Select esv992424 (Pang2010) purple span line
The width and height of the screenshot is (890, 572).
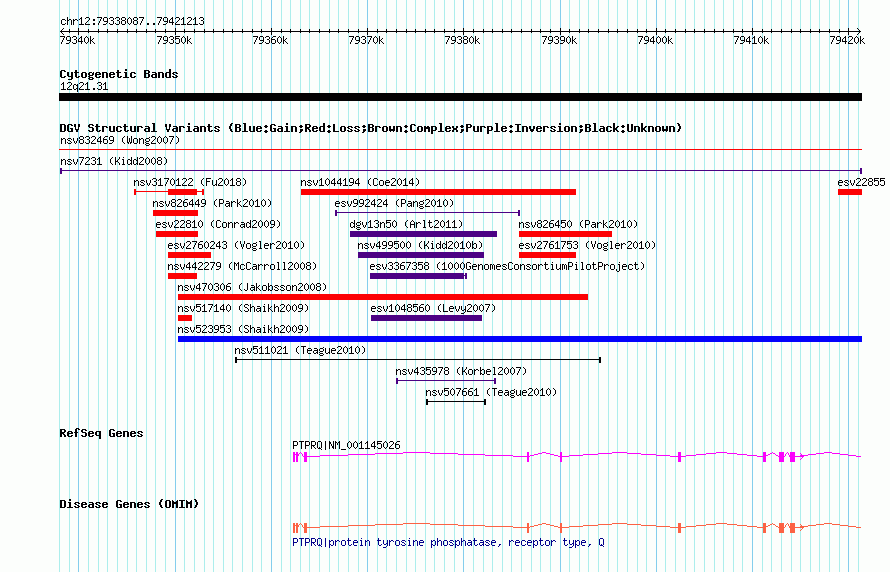point(427,213)
